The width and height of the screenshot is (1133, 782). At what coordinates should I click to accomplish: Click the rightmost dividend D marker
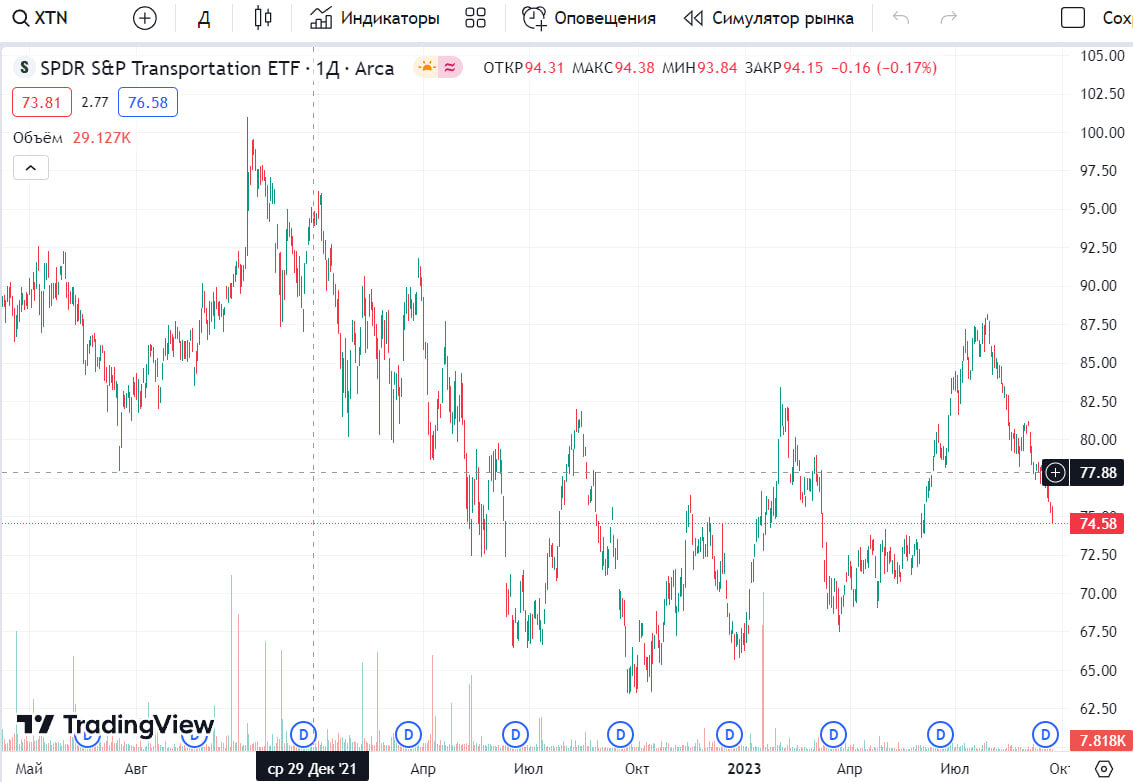coord(1045,735)
